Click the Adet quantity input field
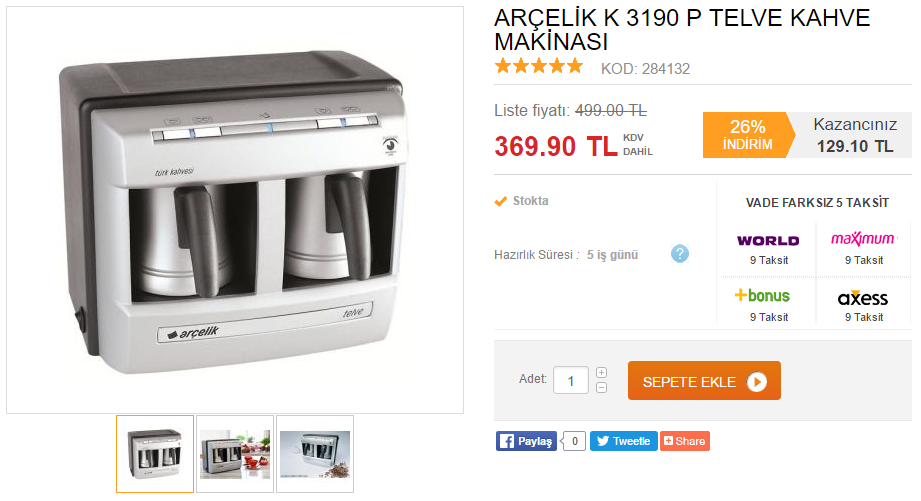Screen dimensions: 921x501 click(570, 381)
